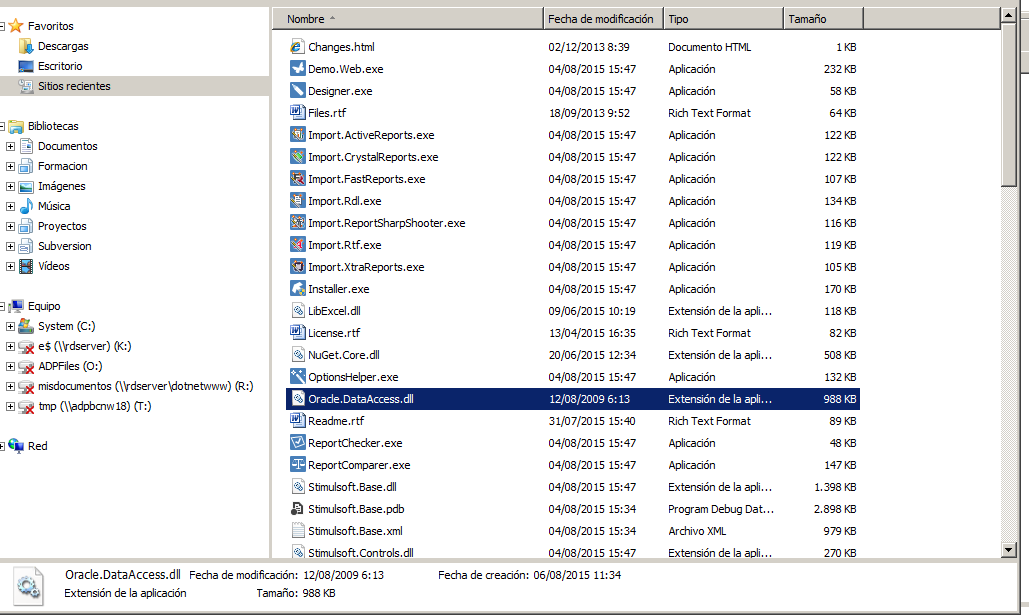Click the Oracle.DataAccess.dll icon in details pane
The image size is (1029, 615).
click(28, 585)
